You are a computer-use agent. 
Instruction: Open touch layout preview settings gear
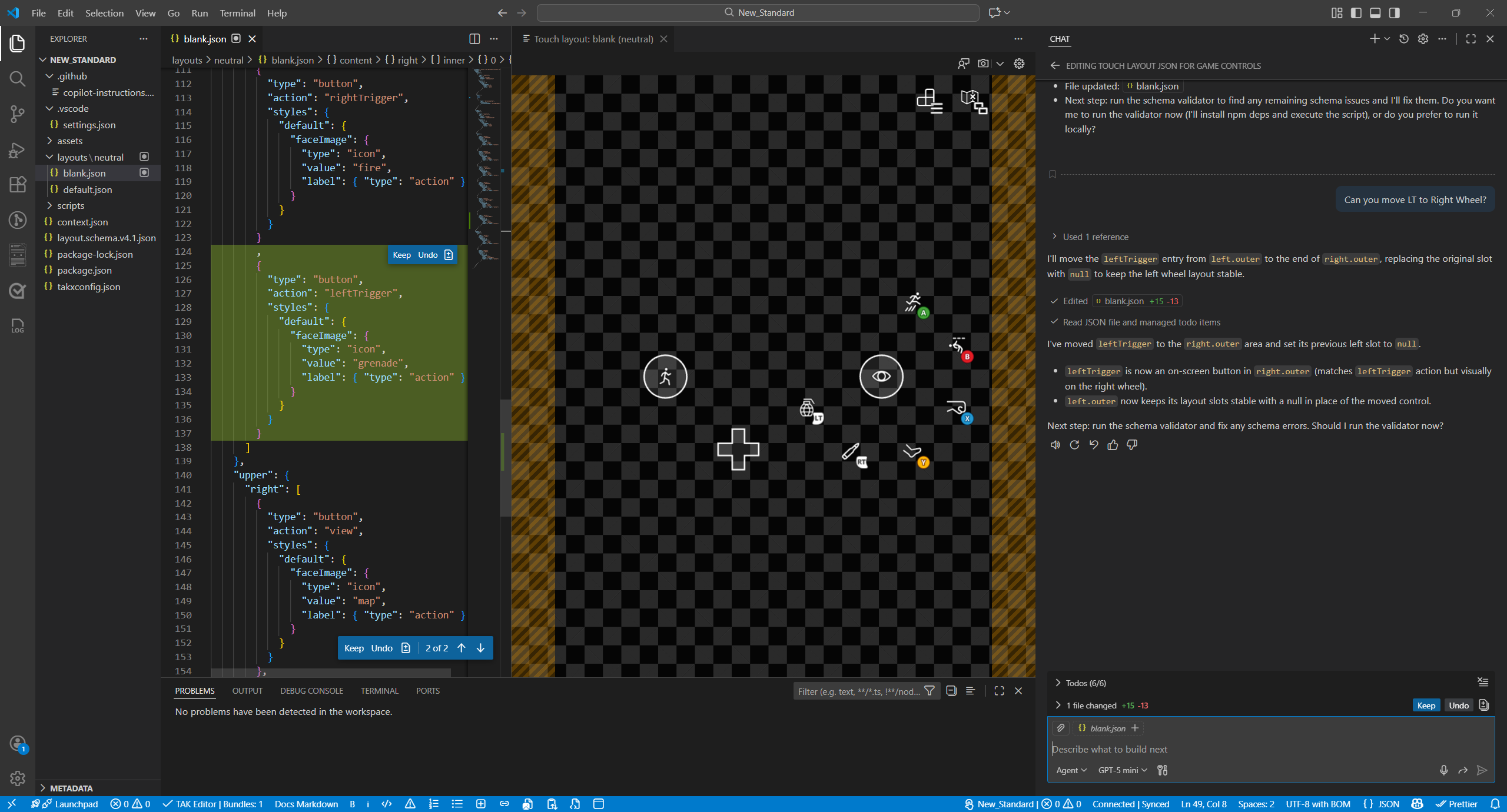[x=1019, y=63]
